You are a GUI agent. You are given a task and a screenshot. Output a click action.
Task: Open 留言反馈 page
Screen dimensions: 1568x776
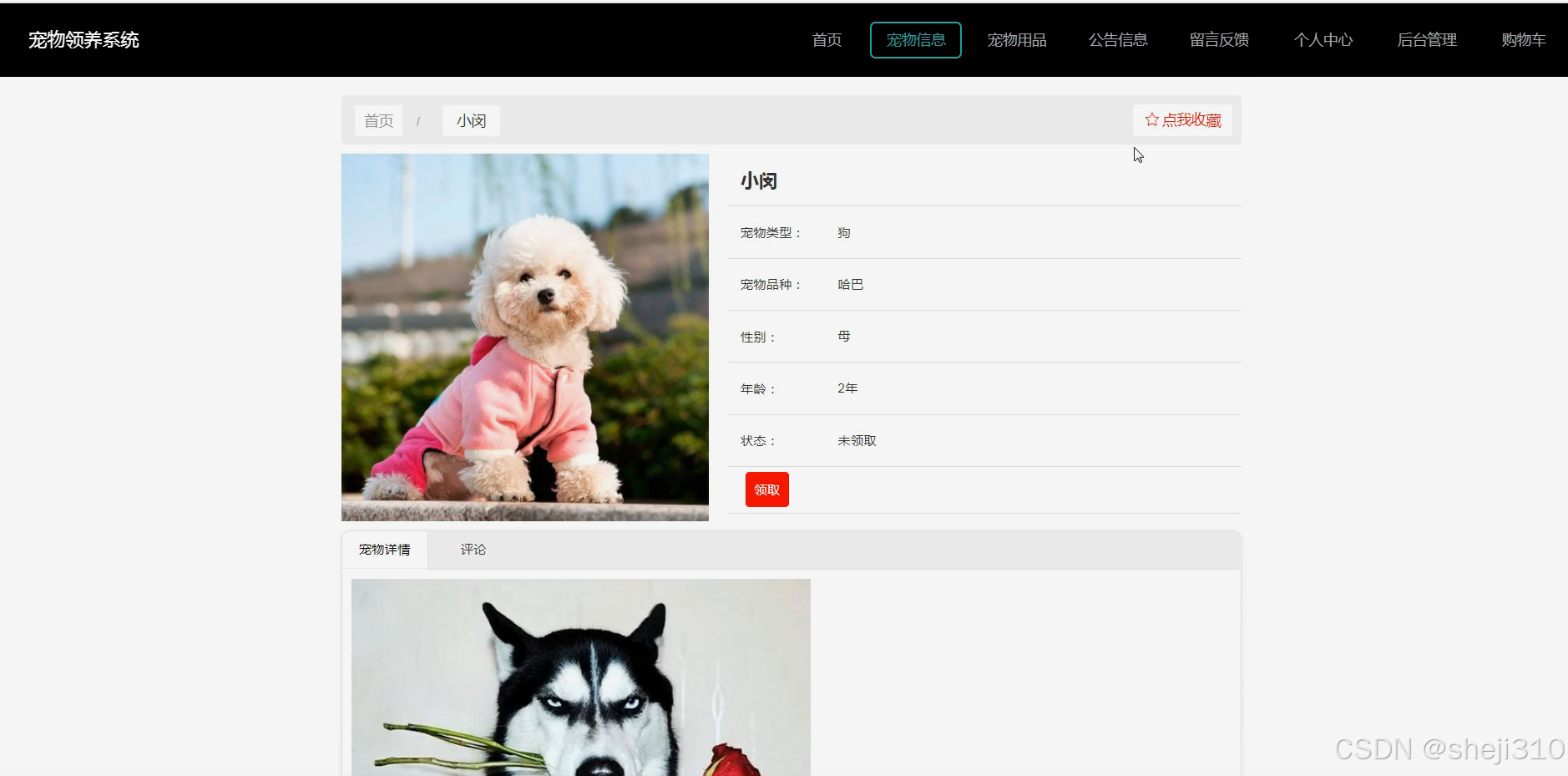click(1219, 40)
